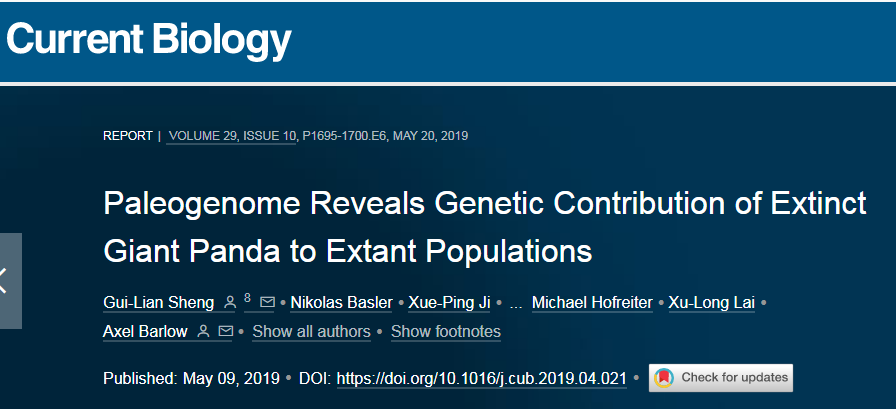
Task: Open the DOI link for the article
Action: (482, 379)
